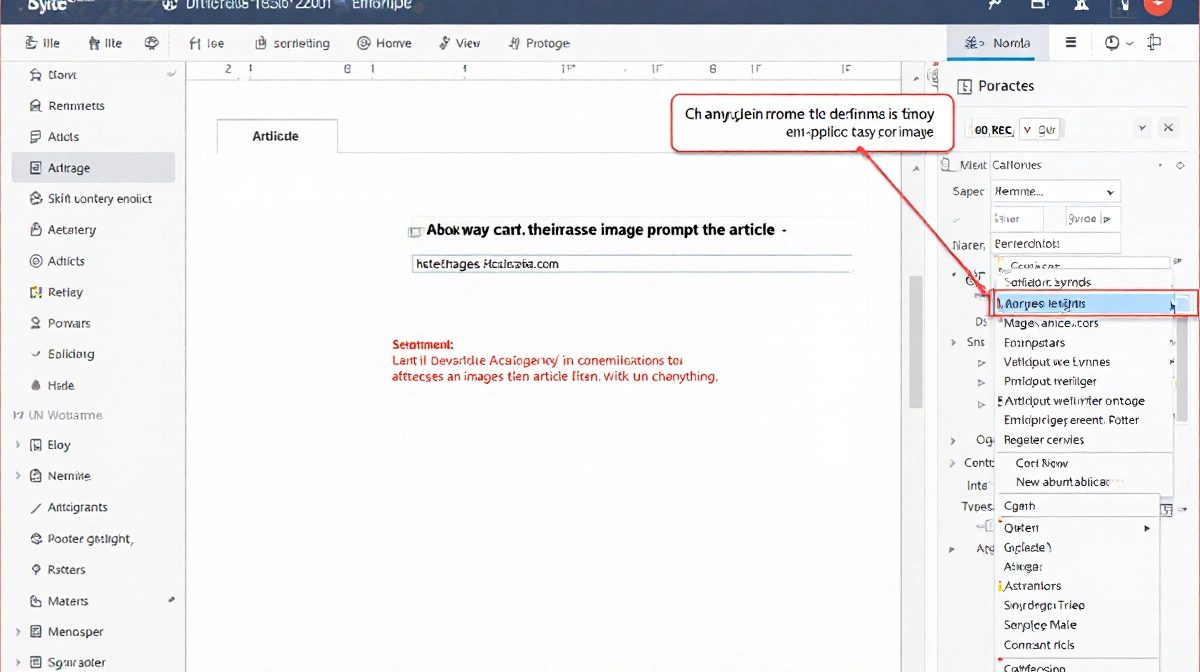Open the View menu
Screen dimensions: 1200x672
(x=459, y=43)
